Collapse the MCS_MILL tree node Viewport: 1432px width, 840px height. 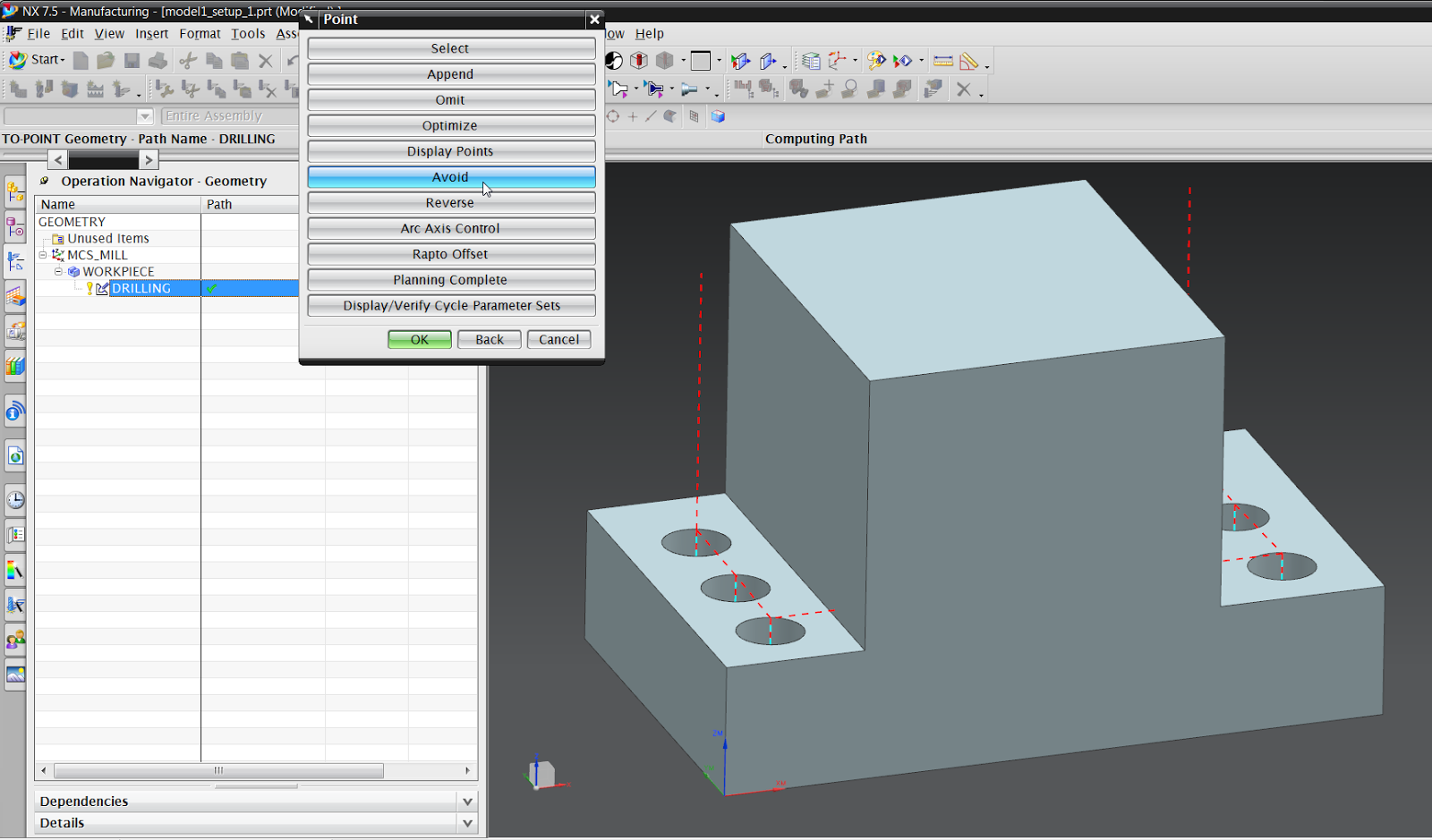pyautogui.click(x=43, y=255)
